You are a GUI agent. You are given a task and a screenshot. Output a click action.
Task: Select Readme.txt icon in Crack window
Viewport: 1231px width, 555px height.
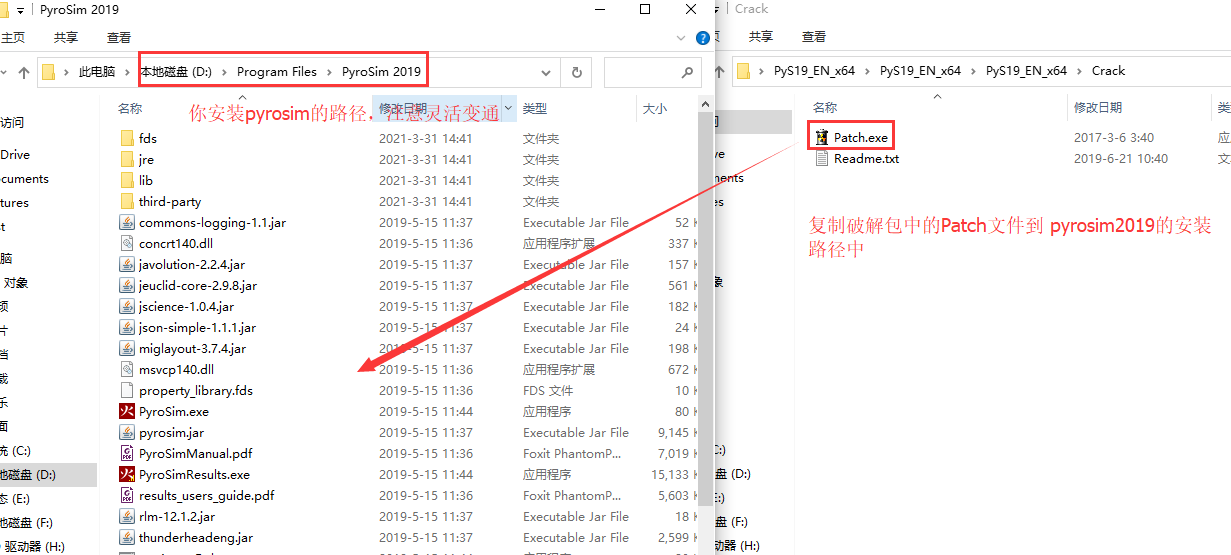click(822, 158)
